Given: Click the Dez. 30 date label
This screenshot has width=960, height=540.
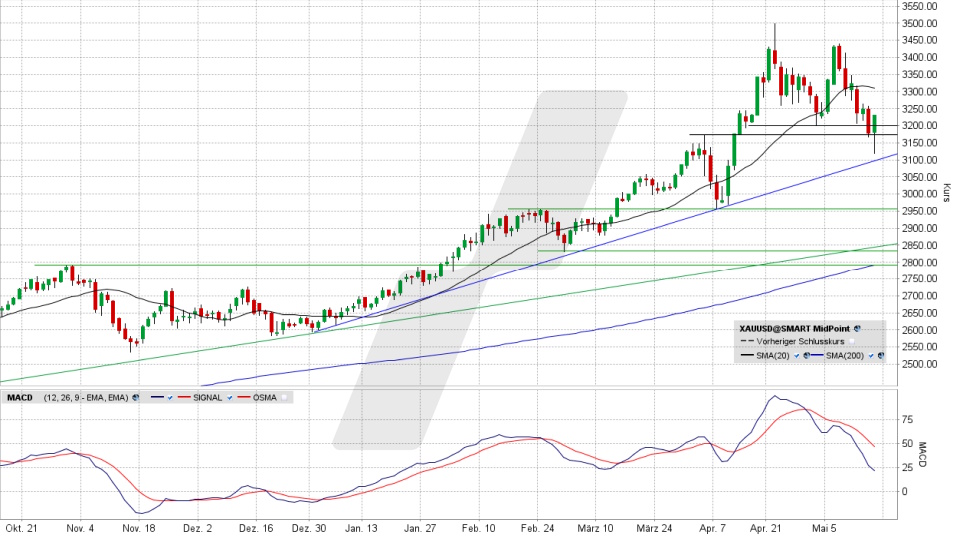Looking at the screenshot, I should 309,528.
